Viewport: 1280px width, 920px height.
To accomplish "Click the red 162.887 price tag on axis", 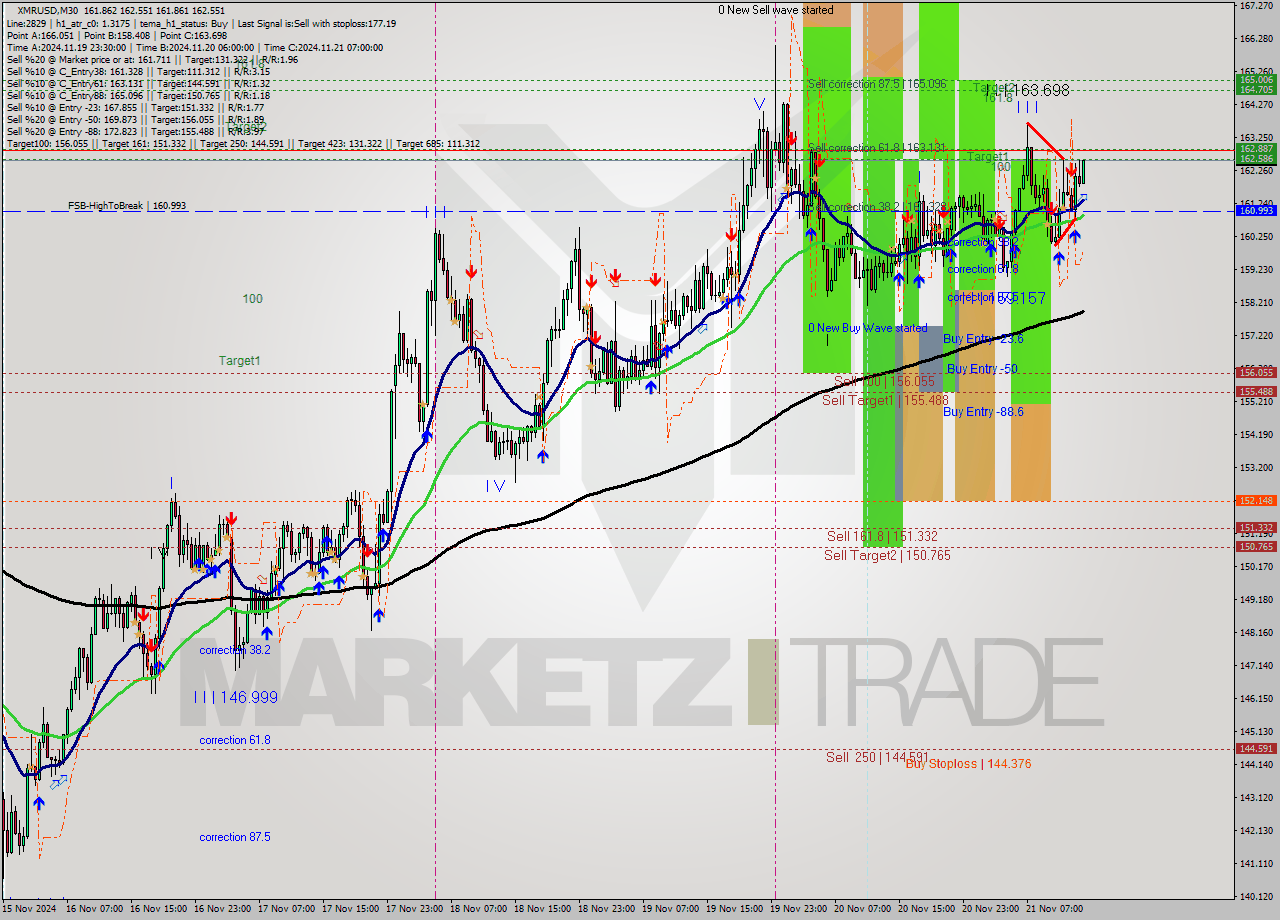I will tap(1256, 149).
